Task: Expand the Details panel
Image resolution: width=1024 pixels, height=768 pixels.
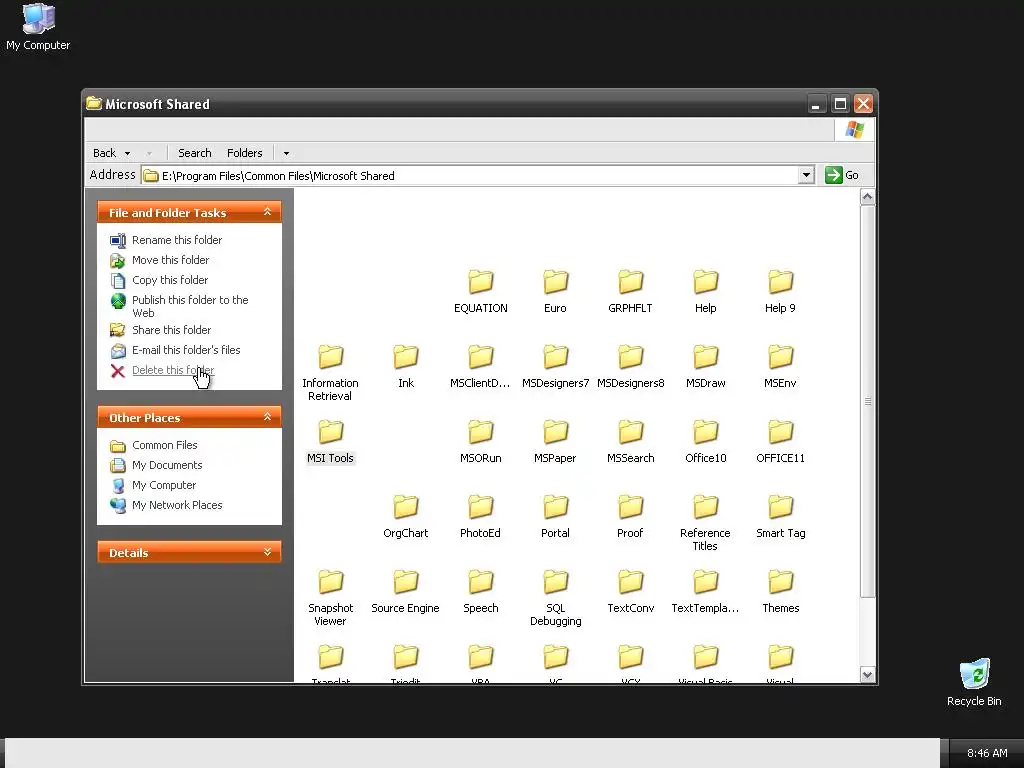Action: tap(267, 552)
